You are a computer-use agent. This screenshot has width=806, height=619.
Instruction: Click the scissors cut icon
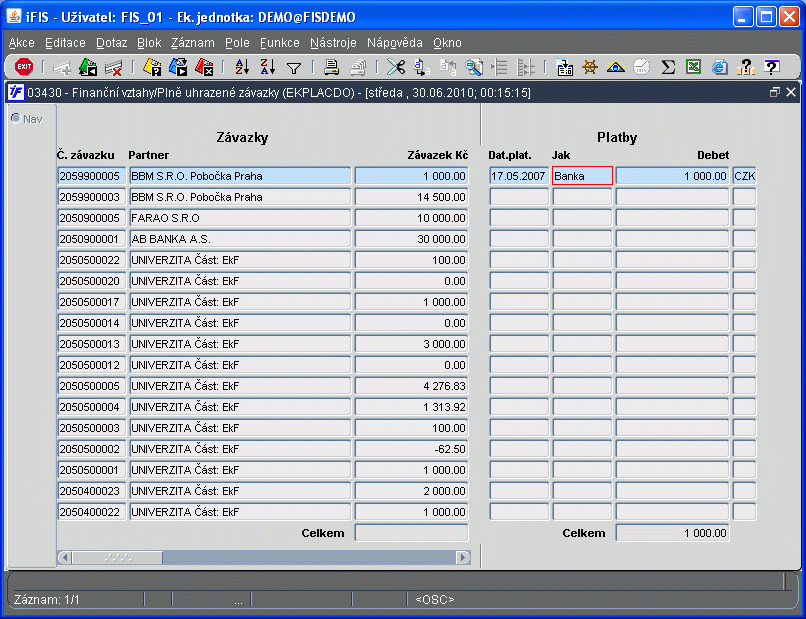tap(396, 67)
